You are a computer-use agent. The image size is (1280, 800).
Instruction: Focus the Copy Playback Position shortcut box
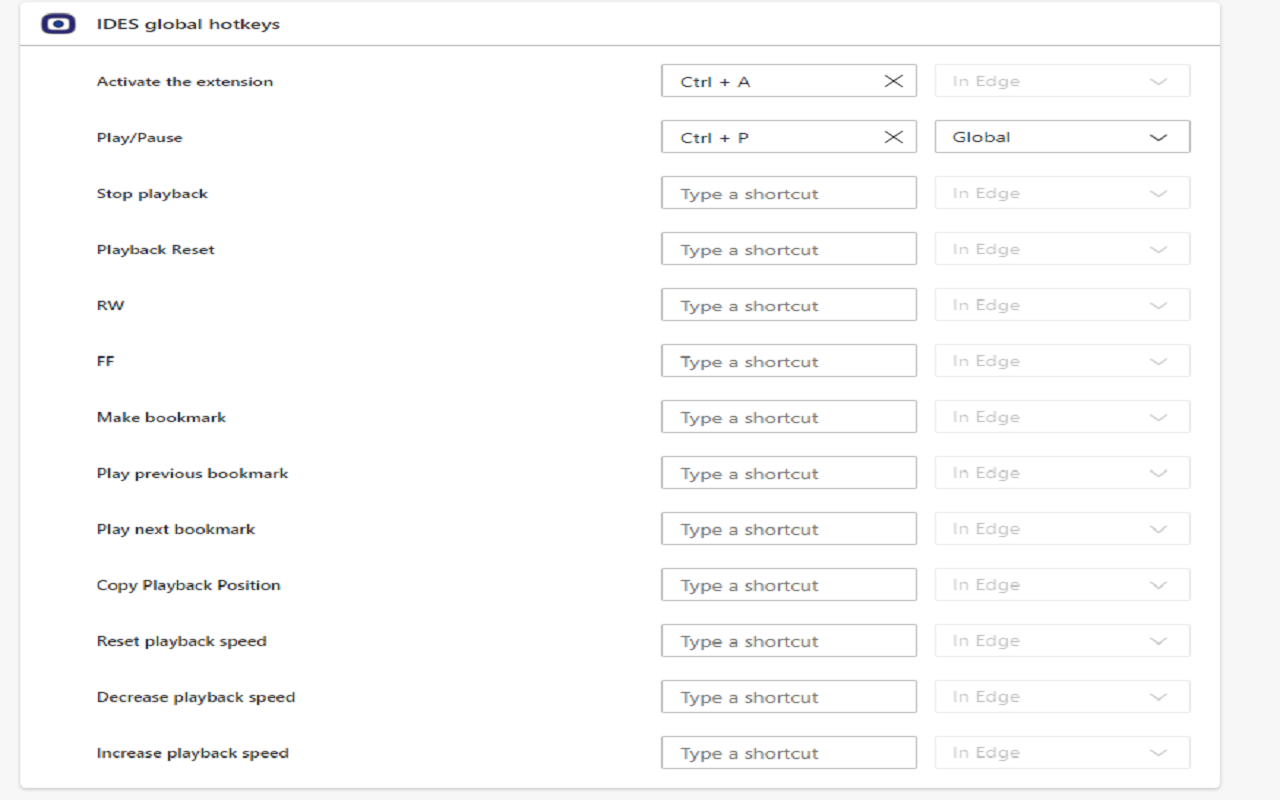click(x=789, y=584)
